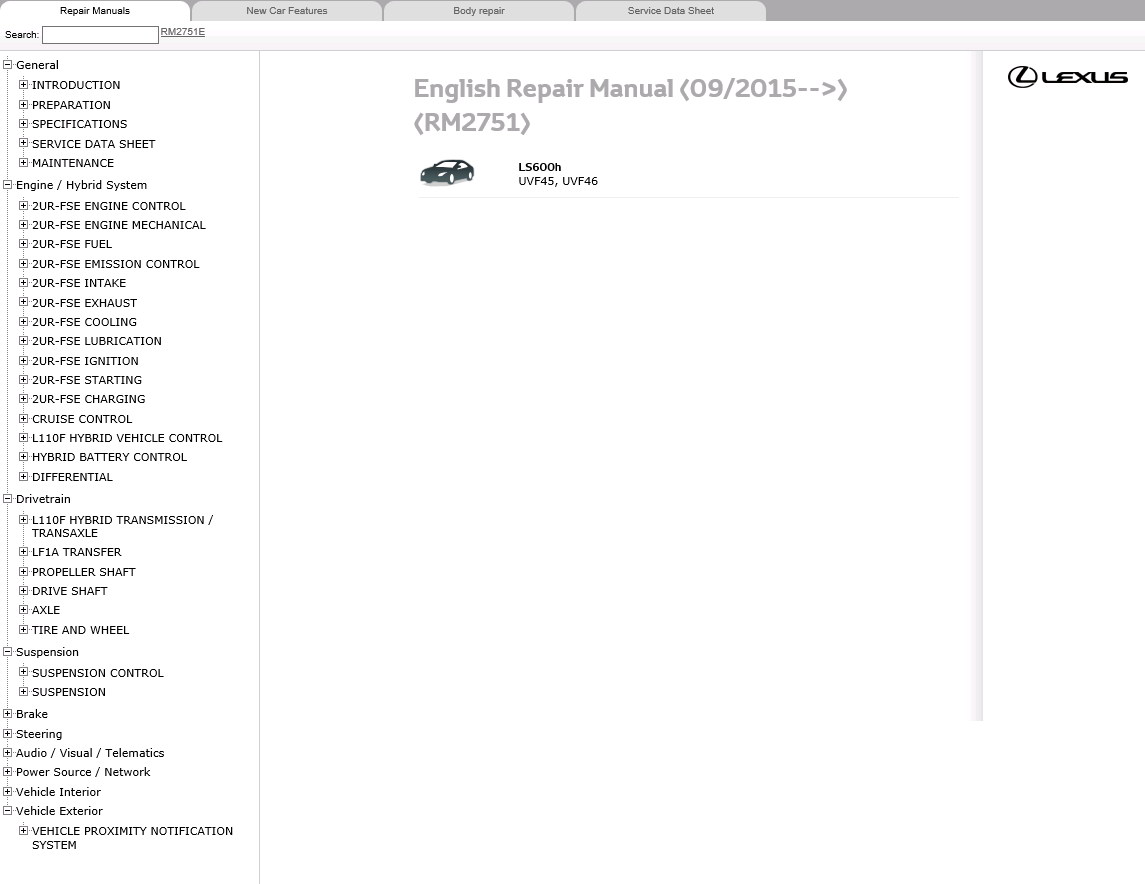Expand the DRIVE SHAFT node

click(x=23, y=590)
